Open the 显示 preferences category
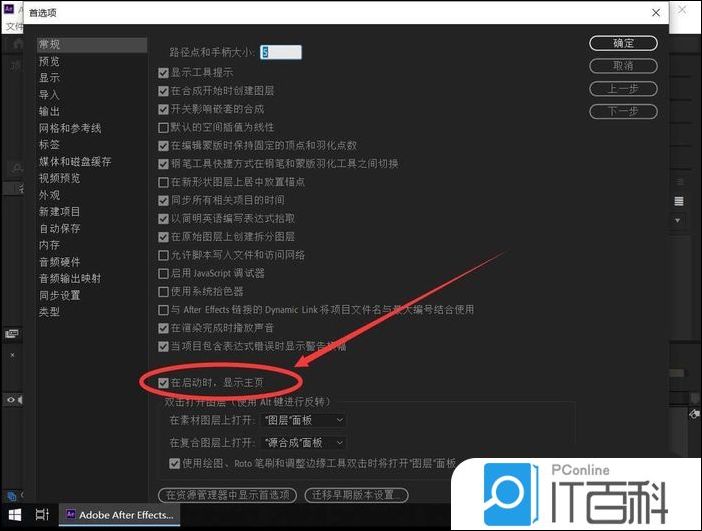This screenshot has width=702, height=531. (x=49, y=78)
